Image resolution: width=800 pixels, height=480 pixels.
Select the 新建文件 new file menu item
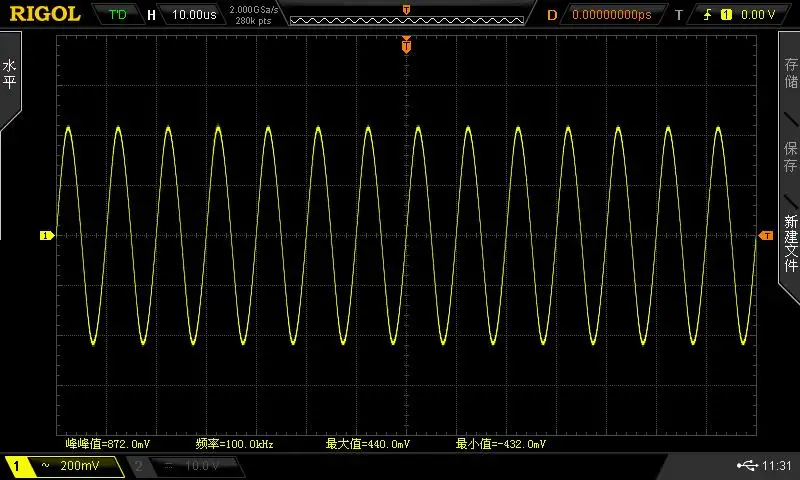point(791,243)
